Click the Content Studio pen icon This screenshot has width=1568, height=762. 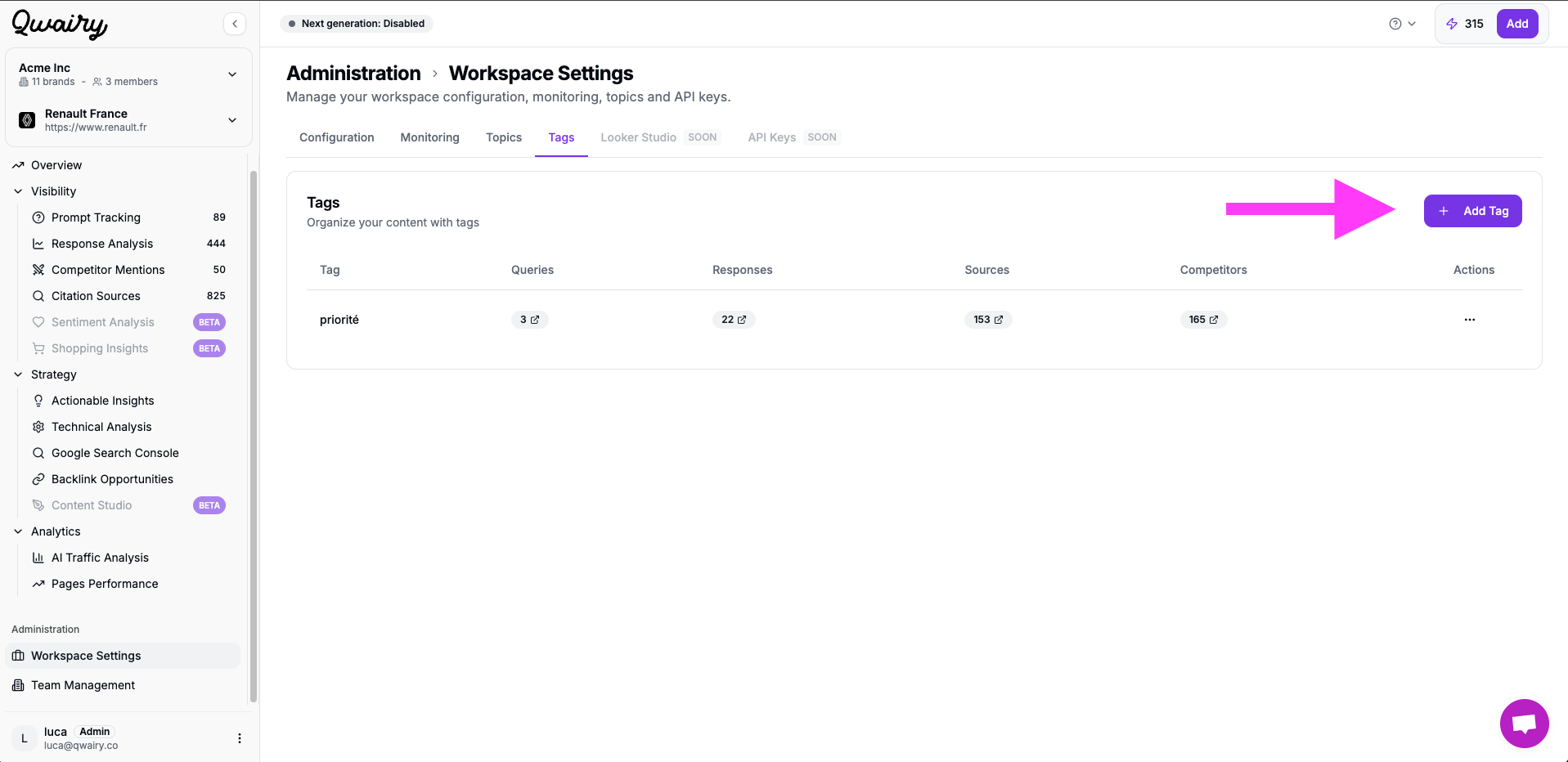[x=38, y=505]
